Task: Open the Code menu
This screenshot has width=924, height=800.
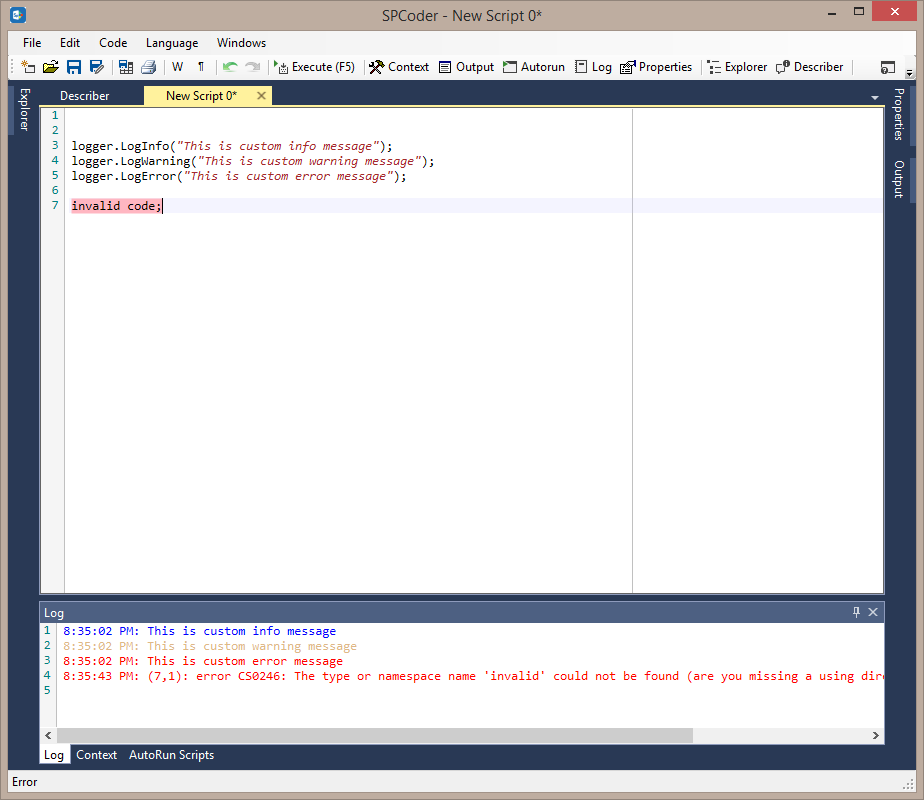Action: click(113, 43)
